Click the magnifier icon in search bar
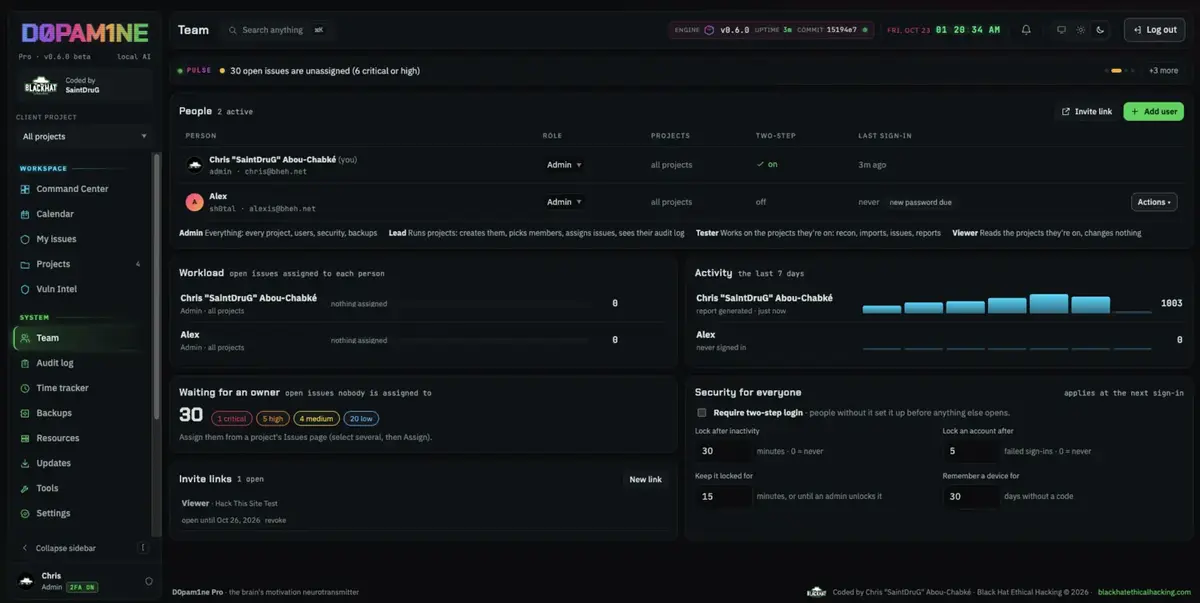This screenshot has width=1200, height=603. [x=233, y=30]
